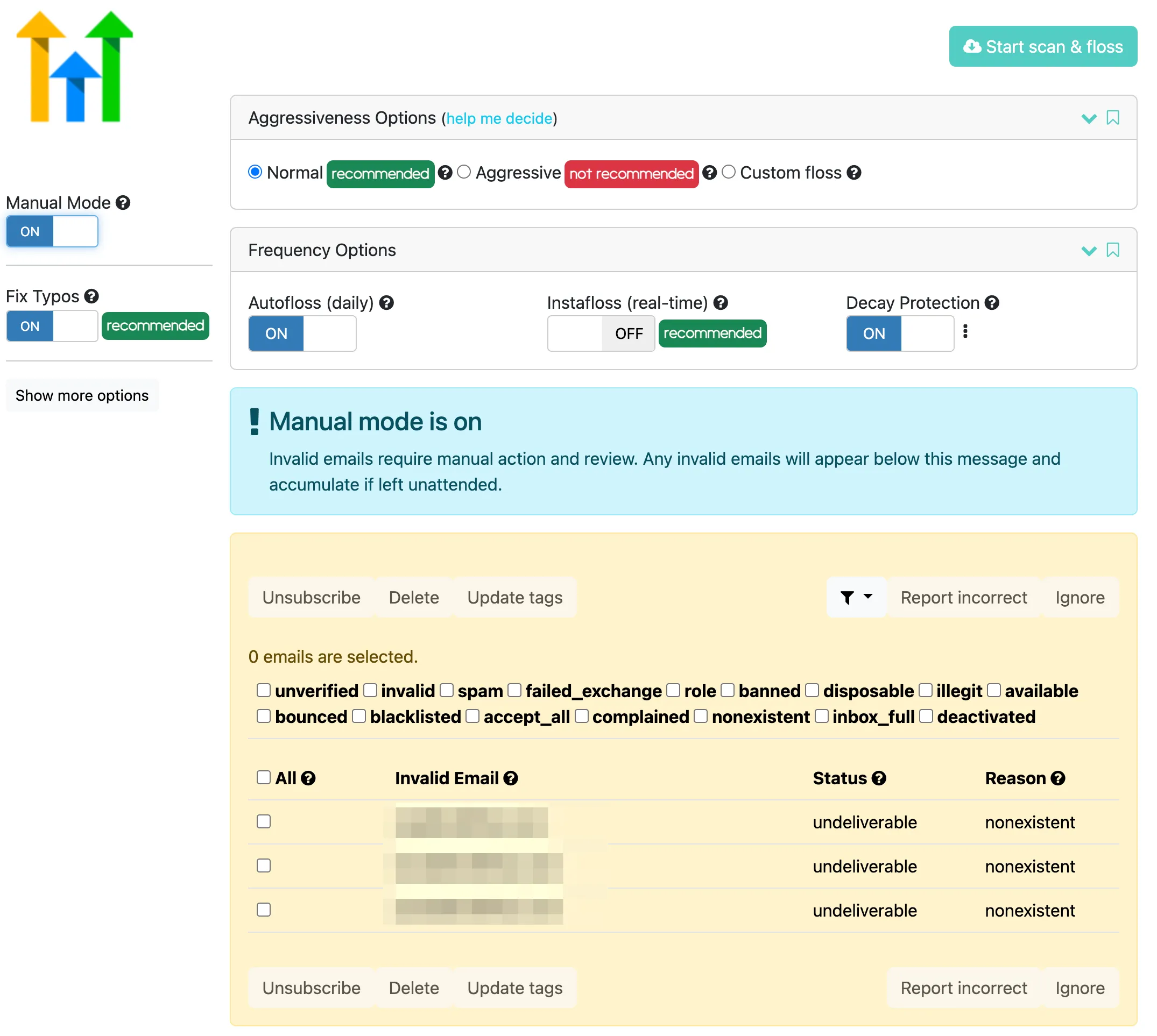Screen dimensions: 1157x1036
Task: Open Decay Protection three-dot menu
Action: 965,332
